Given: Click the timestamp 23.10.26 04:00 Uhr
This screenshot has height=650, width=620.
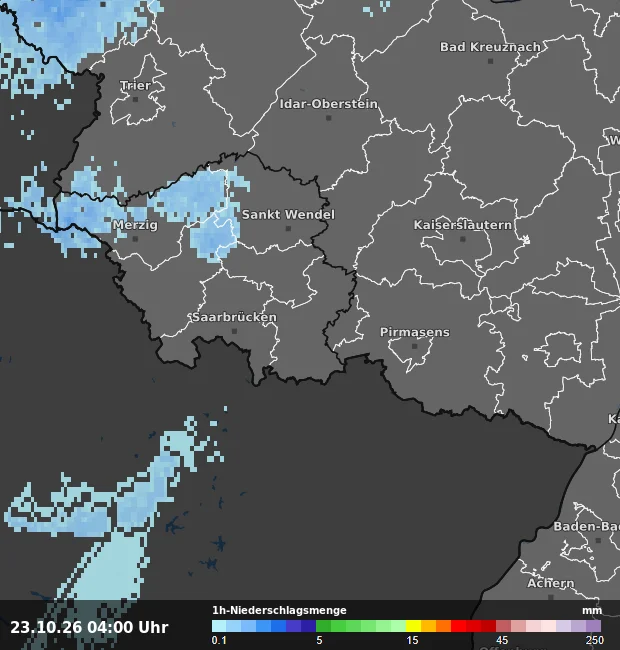Looking at the screenshot, I should pos(89,627).
